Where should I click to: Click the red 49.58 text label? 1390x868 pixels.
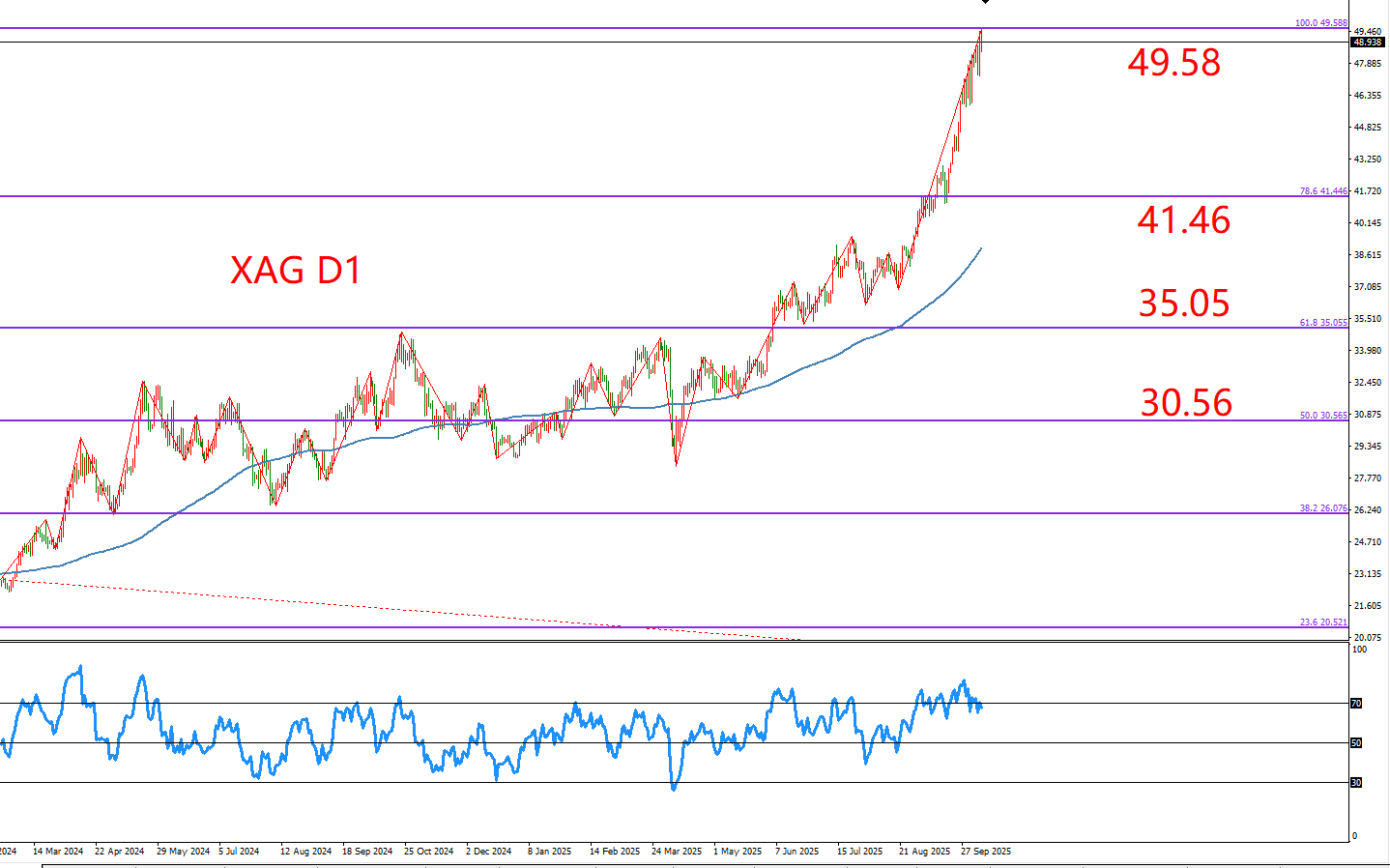tap(1173, 63)
